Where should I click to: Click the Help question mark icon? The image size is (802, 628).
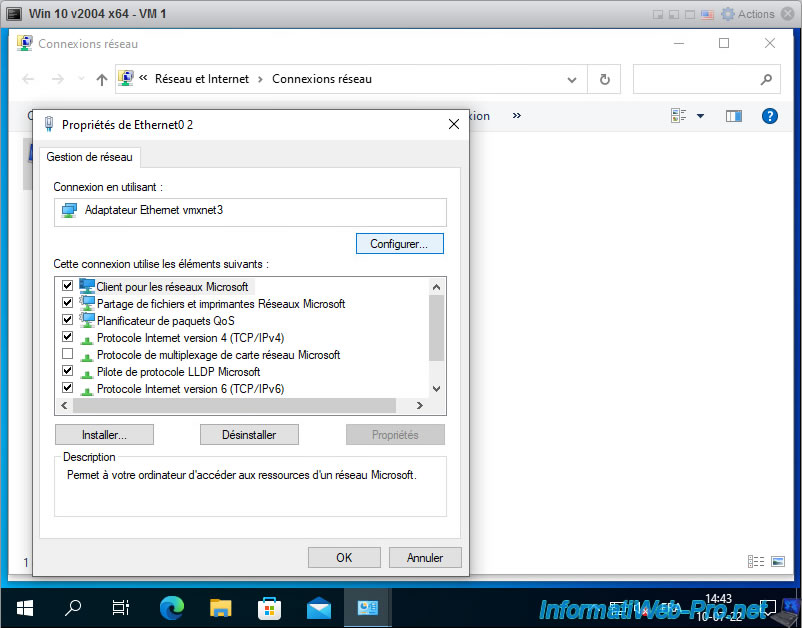click(x=769, y=116)
